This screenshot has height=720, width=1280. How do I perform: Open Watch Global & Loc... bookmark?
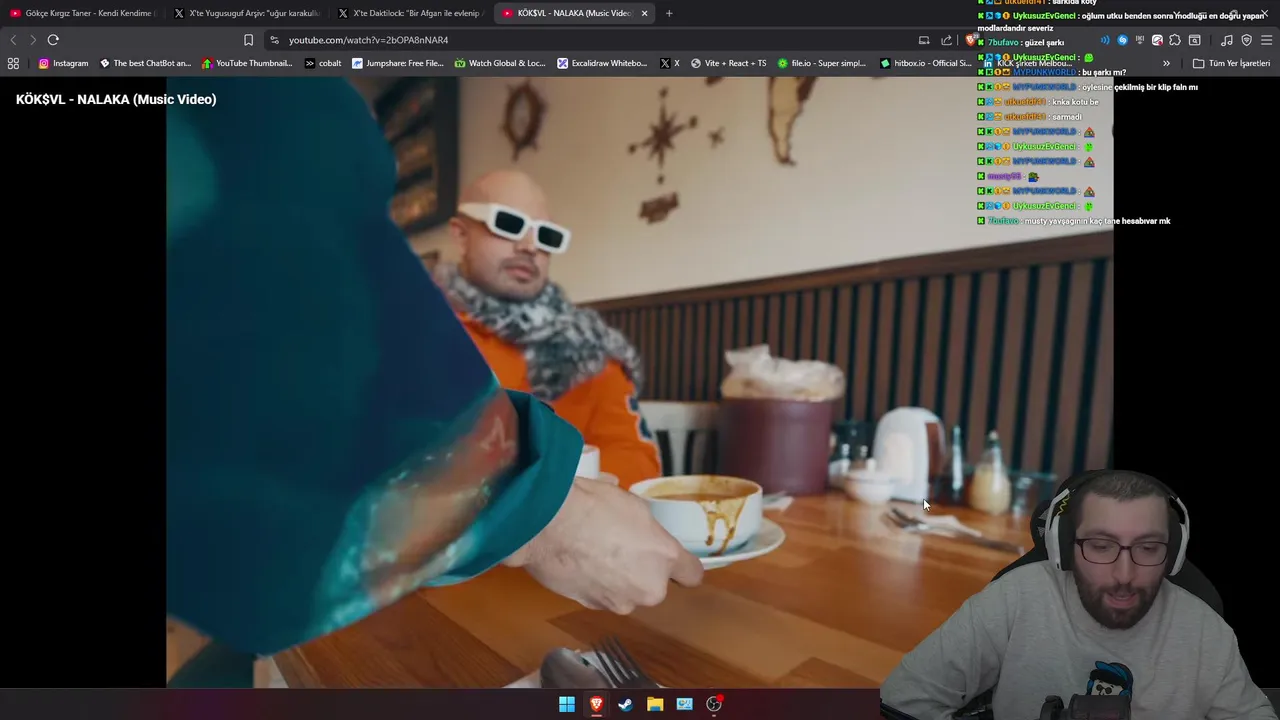(500, 63)
